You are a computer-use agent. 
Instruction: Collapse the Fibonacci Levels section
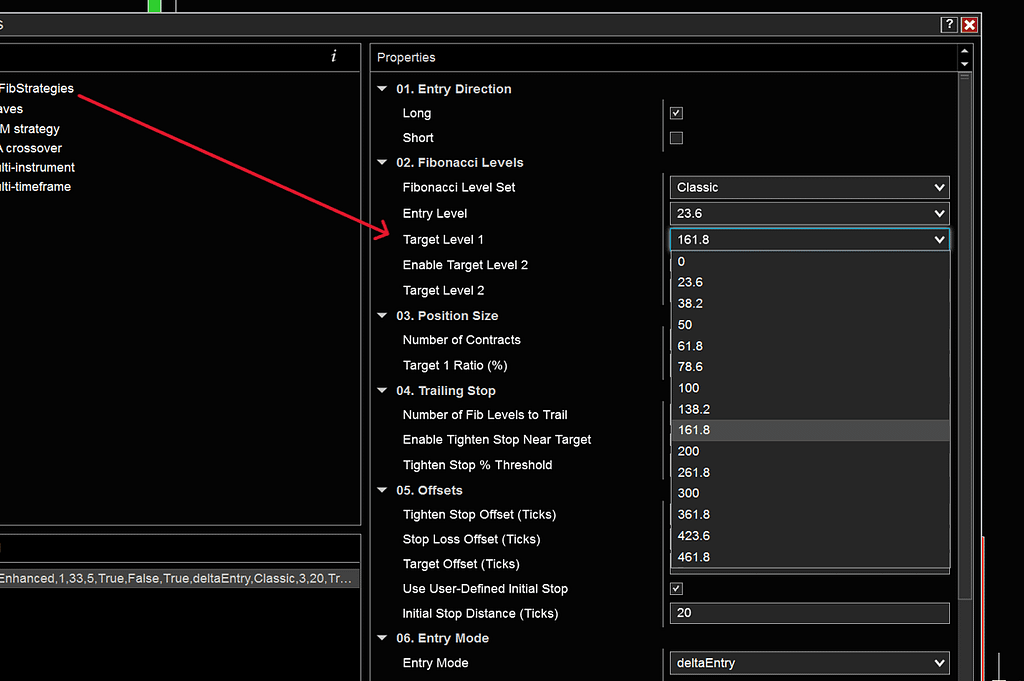(382, 162)
